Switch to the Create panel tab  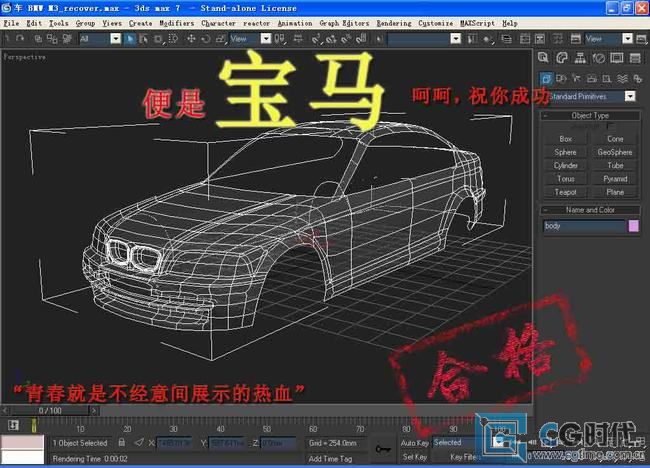tap(543, 58)
